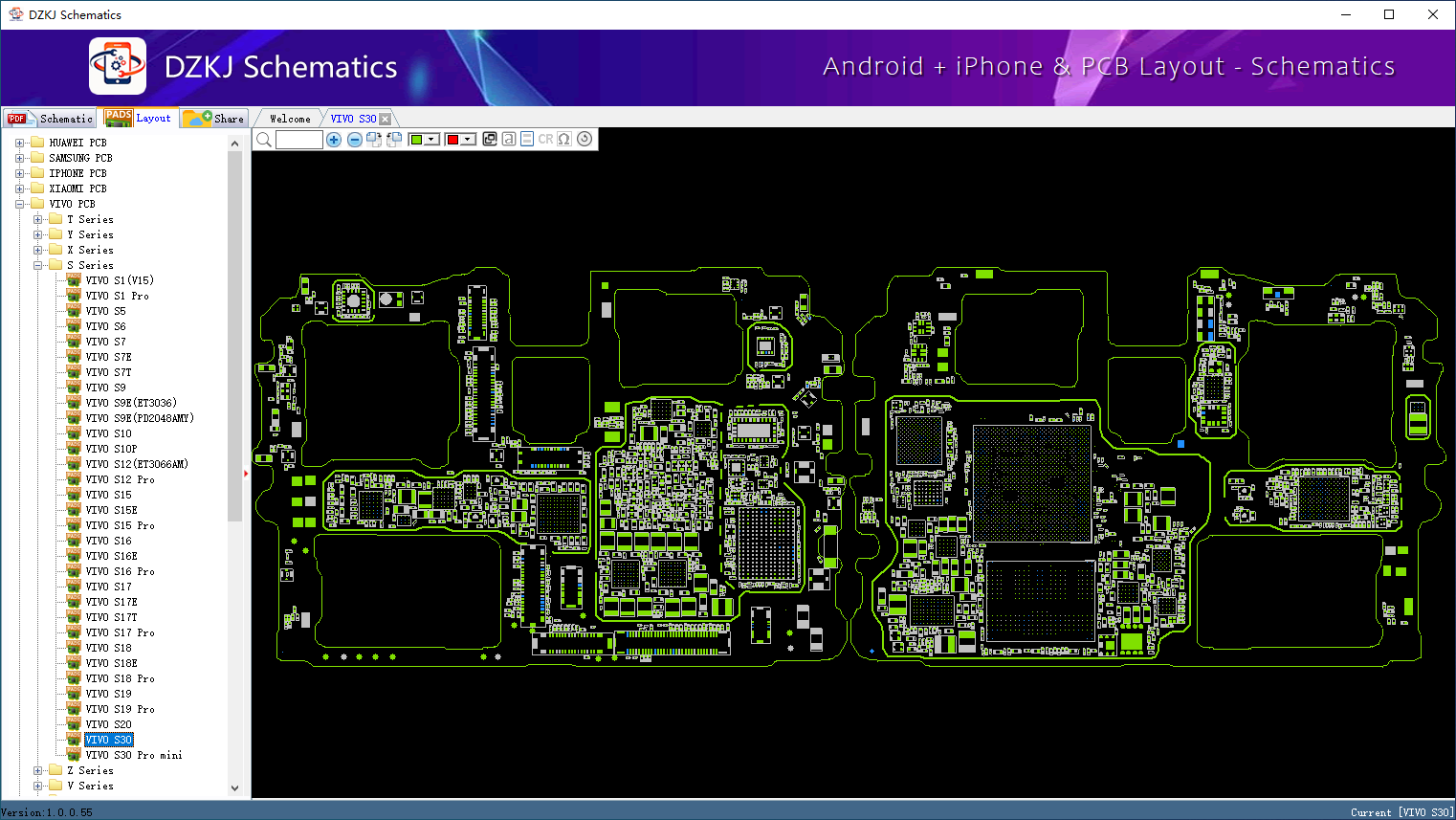Click the red panel splitter arrow
This screenshot has width=1456, height=820.
246,473
